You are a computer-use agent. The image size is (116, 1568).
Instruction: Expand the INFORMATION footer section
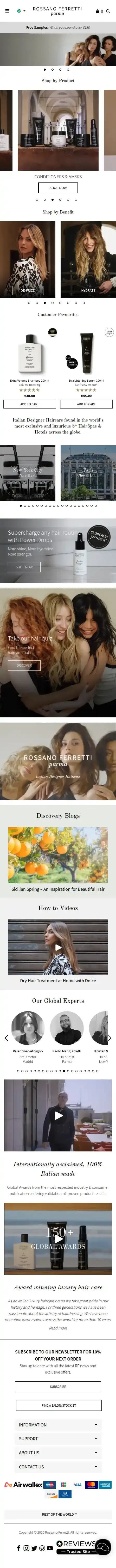coord(58,1425)
